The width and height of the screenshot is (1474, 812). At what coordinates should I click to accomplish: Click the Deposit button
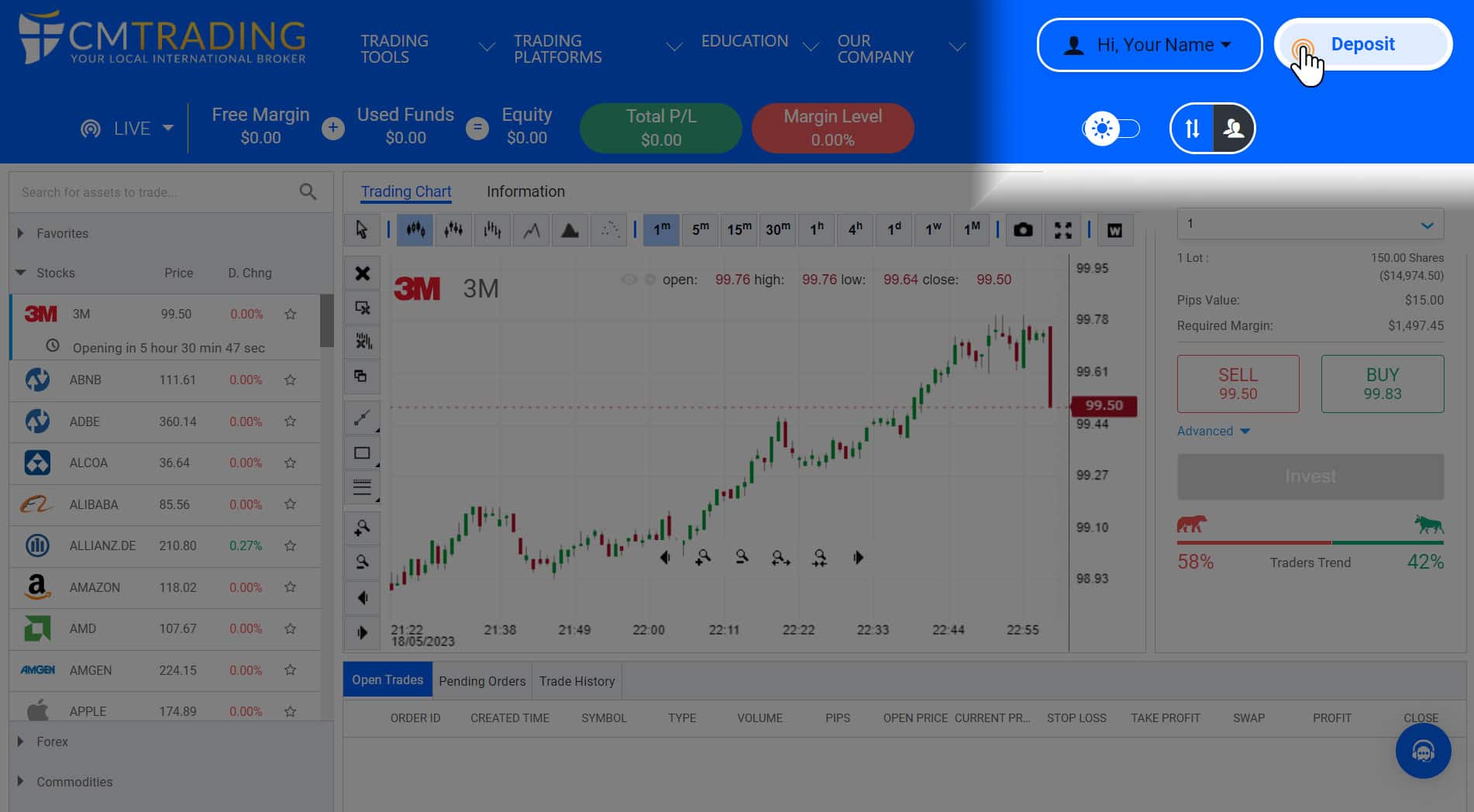(x=1363, y=44)
